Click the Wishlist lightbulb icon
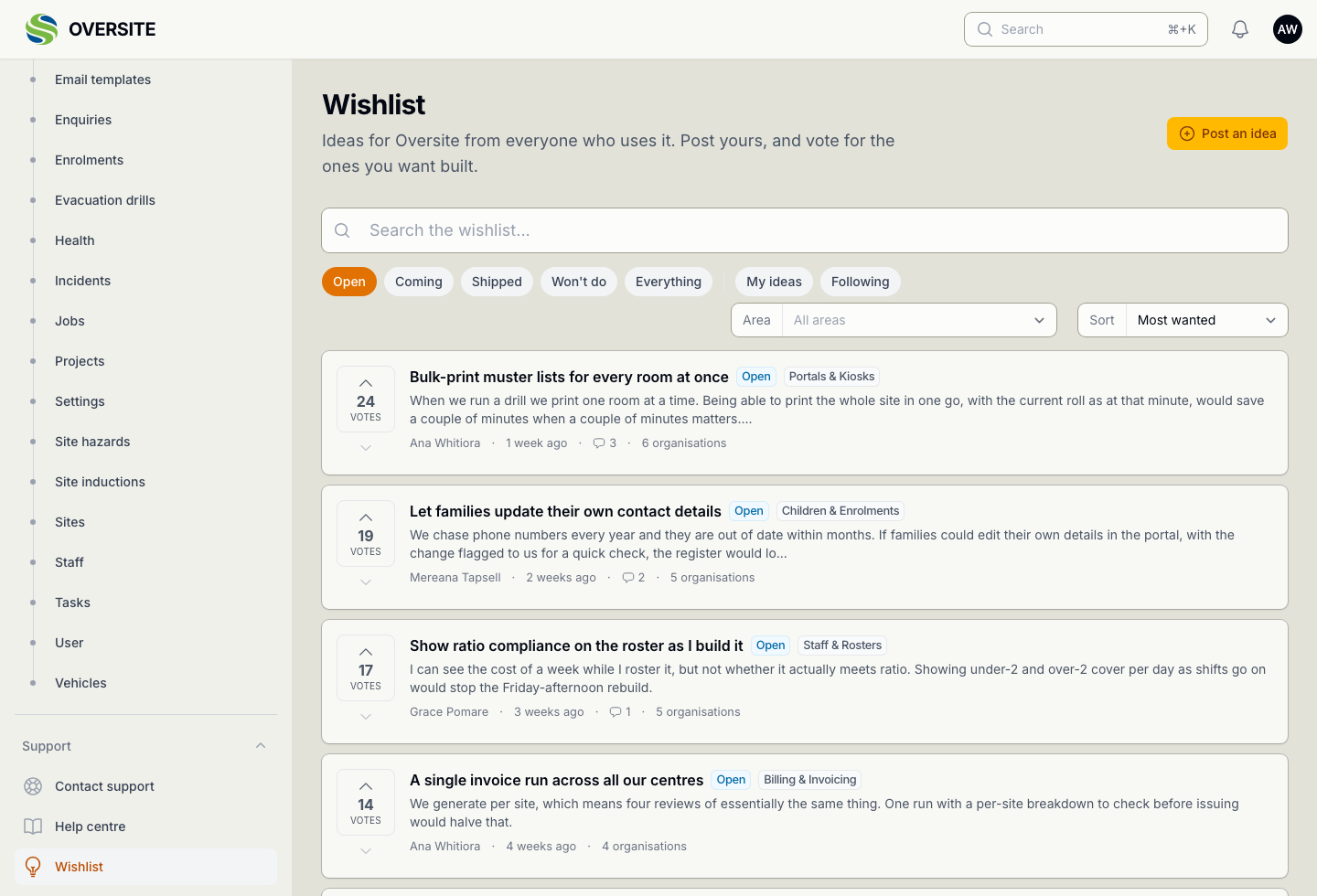Screen dimensions: 1317x896 point(33,867)
